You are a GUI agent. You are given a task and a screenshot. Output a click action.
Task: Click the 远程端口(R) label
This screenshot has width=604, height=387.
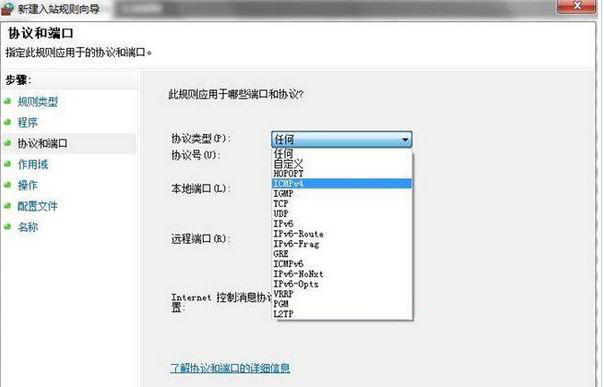pyautogui.click(x=201, y=239)
